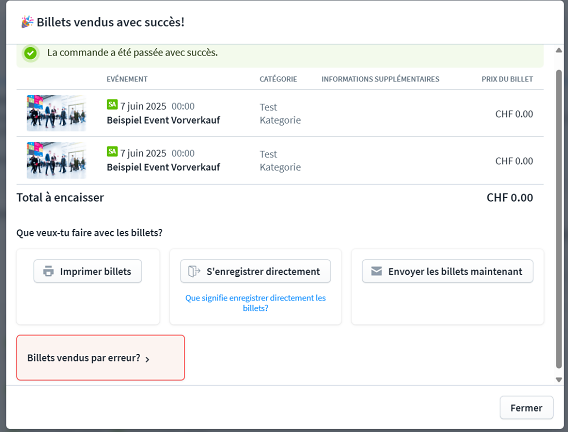Click the printer icon in Imprimer billets

[x=48, y=271]
